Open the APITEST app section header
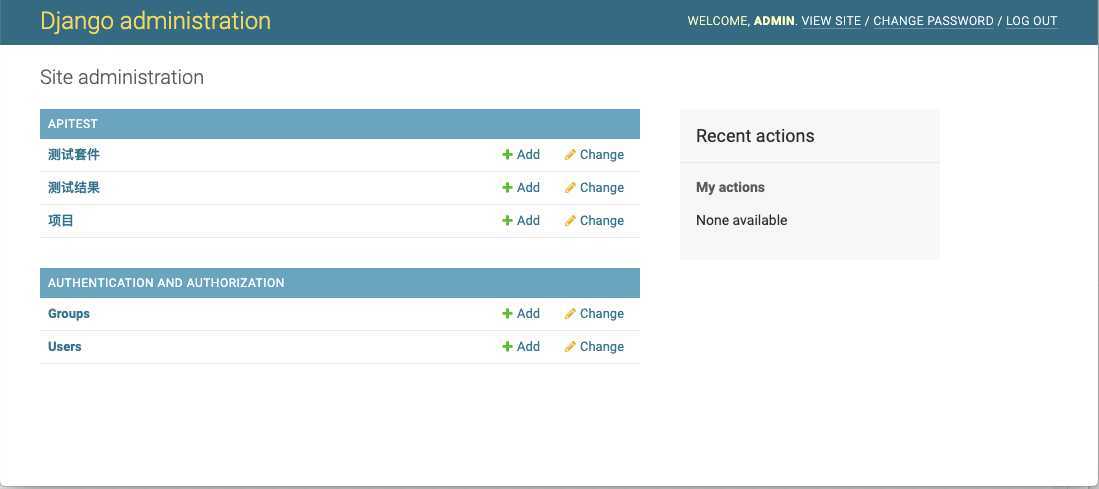 [x=73, y=124]
